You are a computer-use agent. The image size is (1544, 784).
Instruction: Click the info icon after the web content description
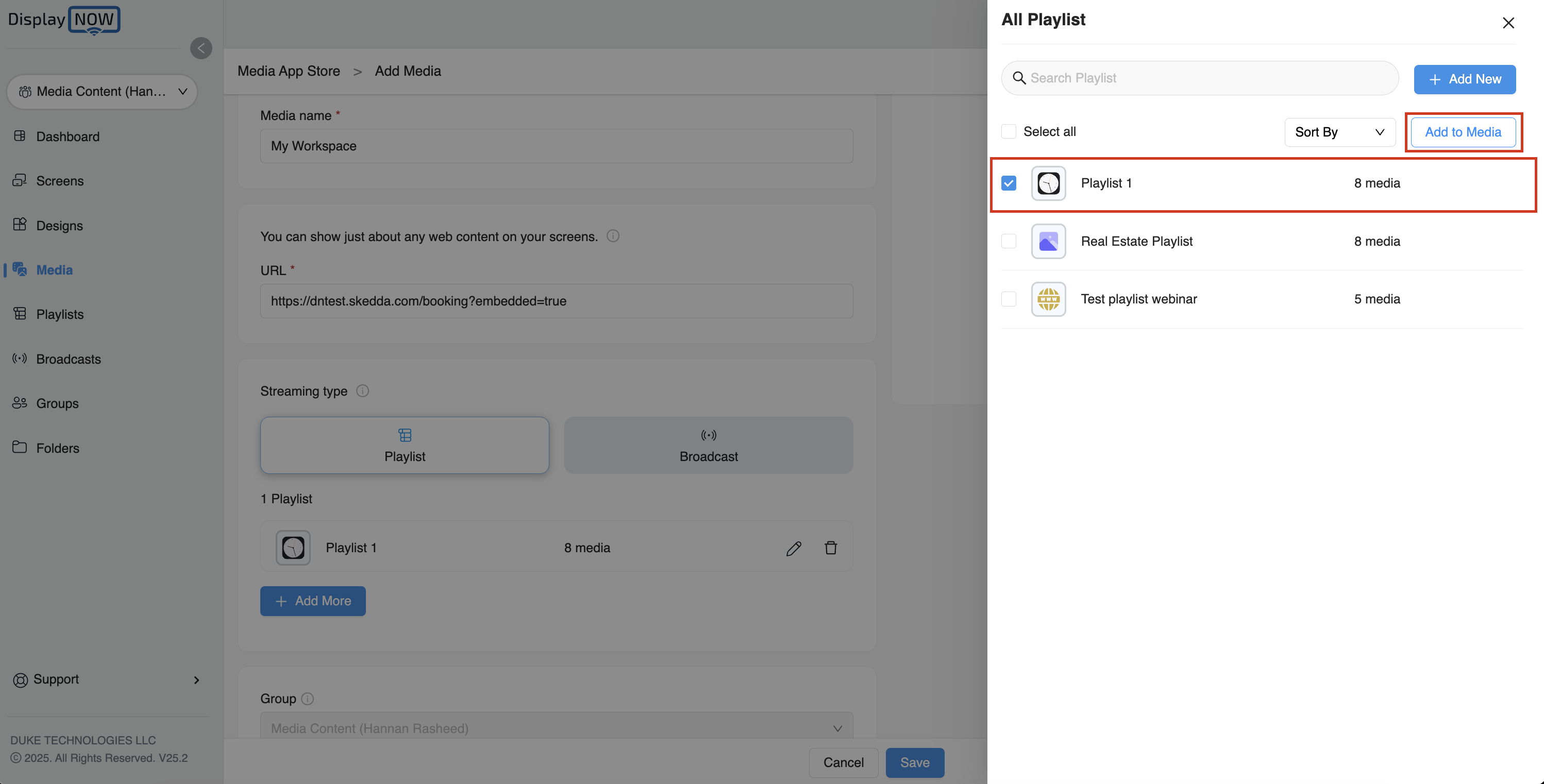tap(613, 236)
